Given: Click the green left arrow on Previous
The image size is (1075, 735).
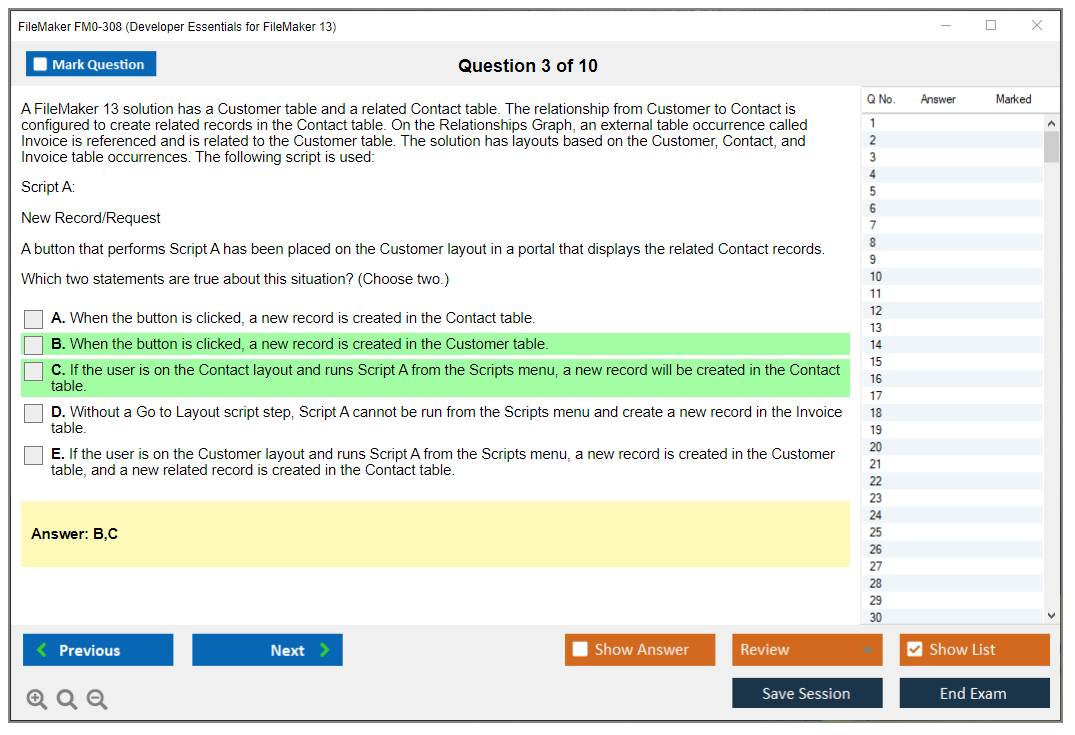Looking at the screenshot, I should (41, 650).
